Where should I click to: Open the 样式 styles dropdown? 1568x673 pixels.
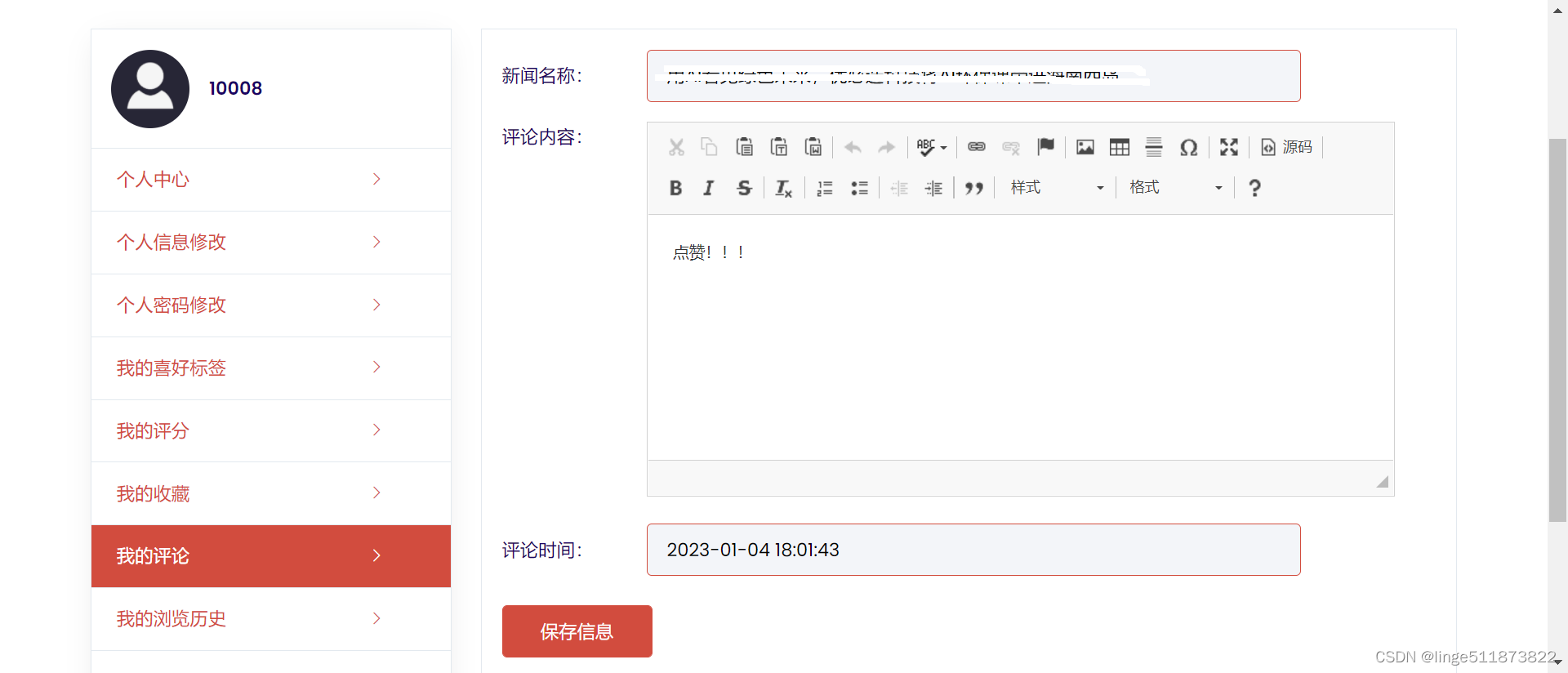[x=1057, y=188]
